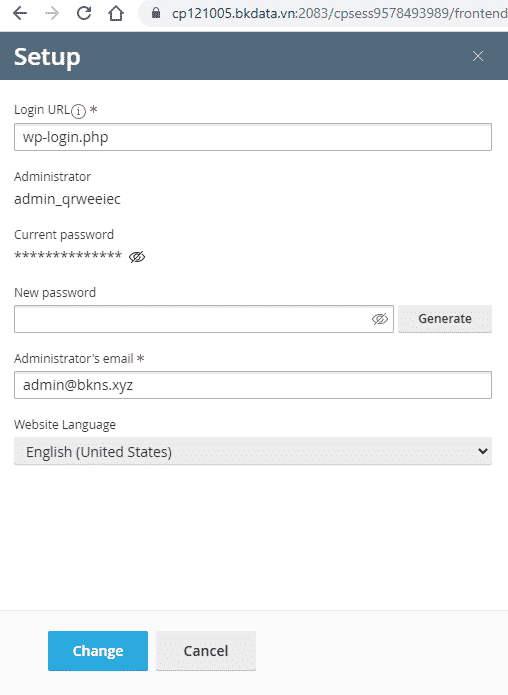
Task: Expand language list using the chevron arrow
Action: (483, 451)
